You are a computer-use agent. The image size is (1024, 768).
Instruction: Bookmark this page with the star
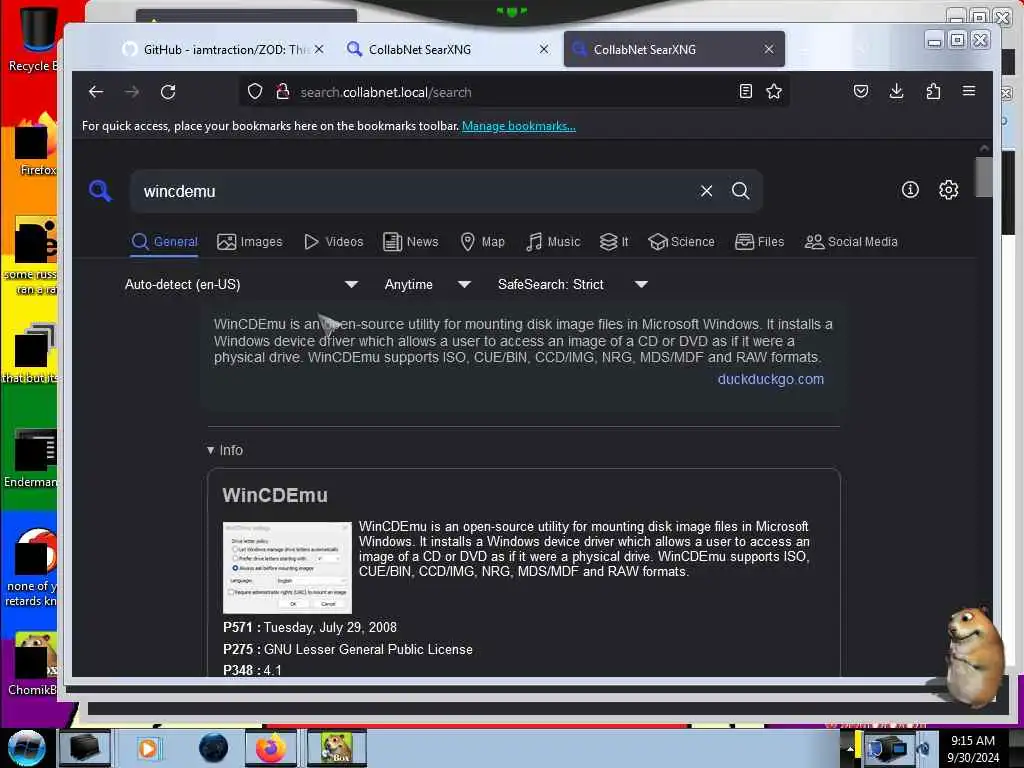coord(774,91)
